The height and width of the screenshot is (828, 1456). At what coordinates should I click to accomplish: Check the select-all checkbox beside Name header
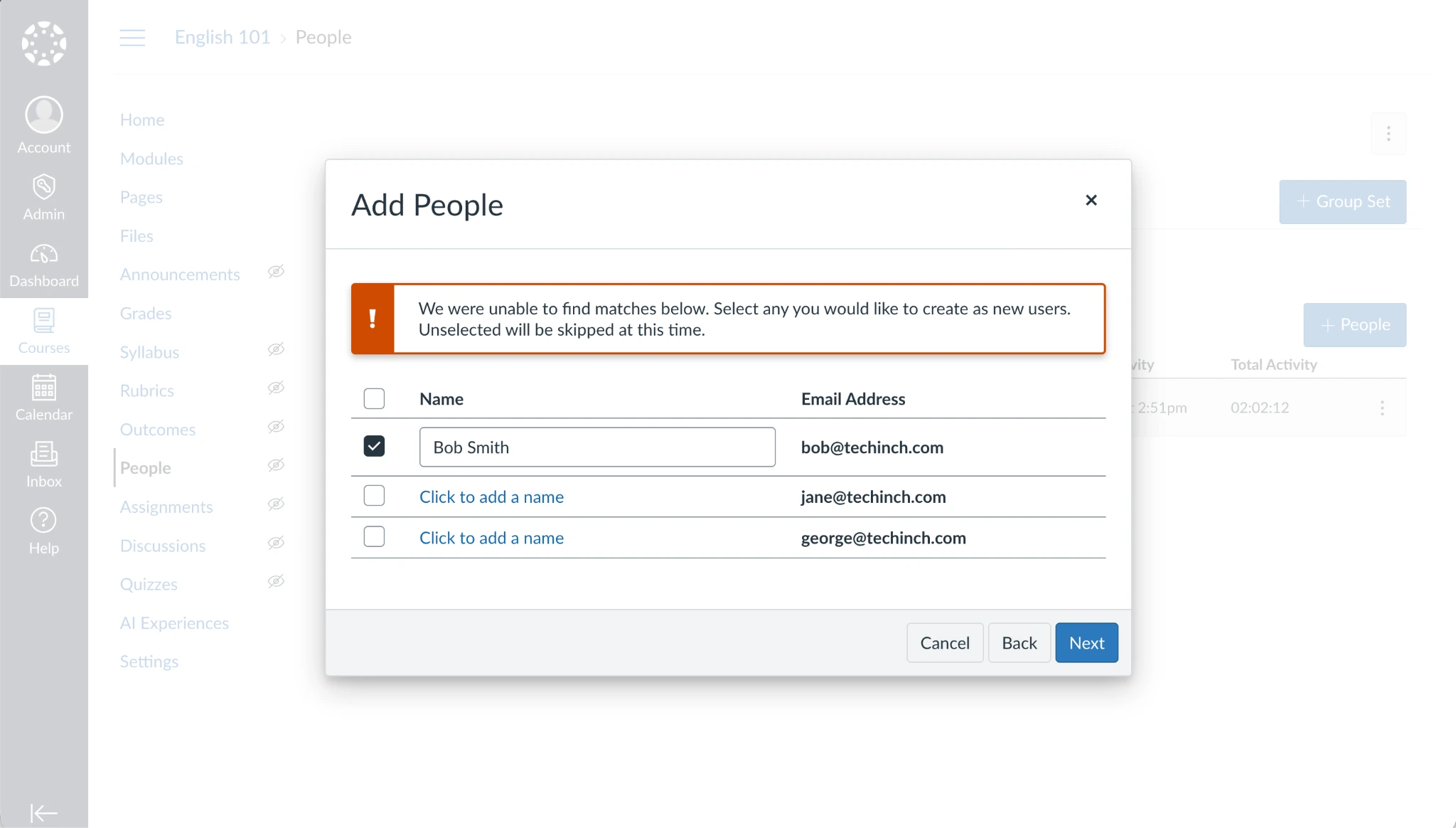pos(374,398)
